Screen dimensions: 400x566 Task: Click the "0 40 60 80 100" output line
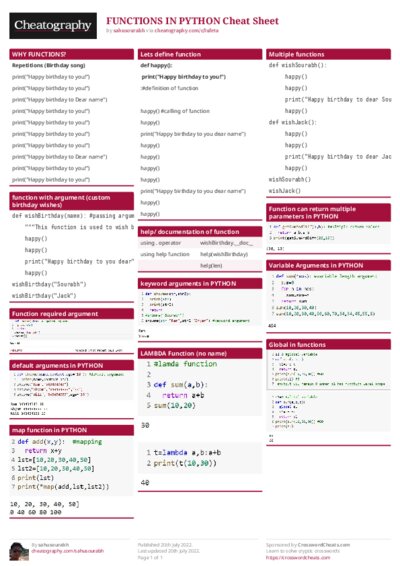point(36,512)
